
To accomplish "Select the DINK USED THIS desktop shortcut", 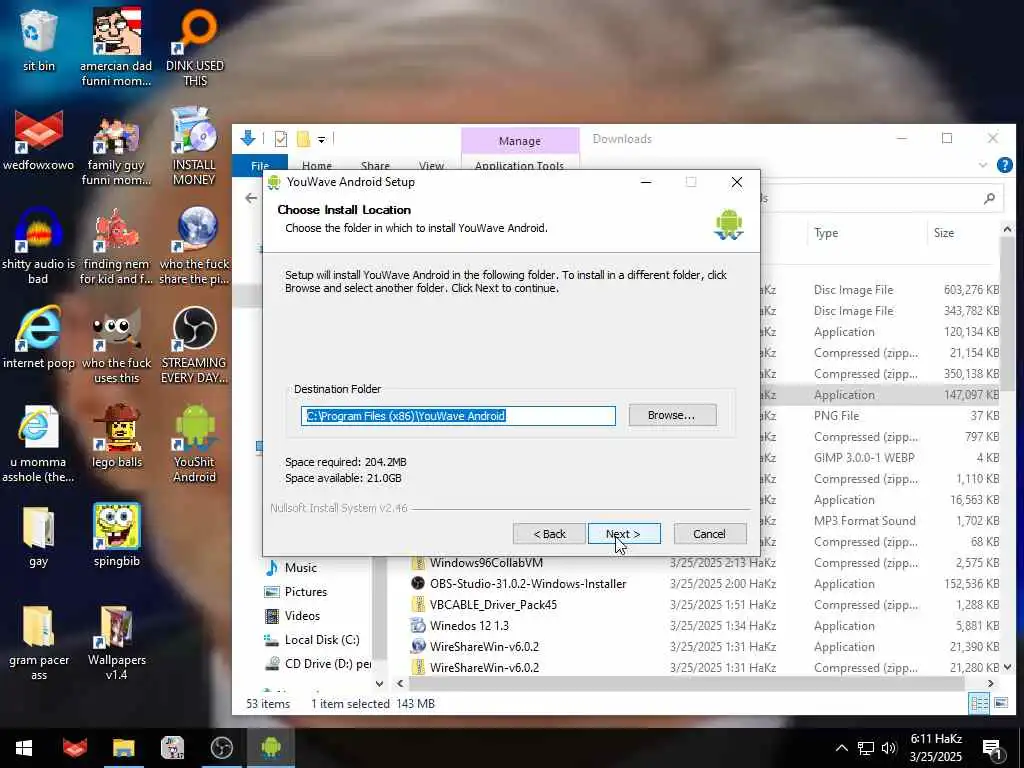I will (195, 47).
